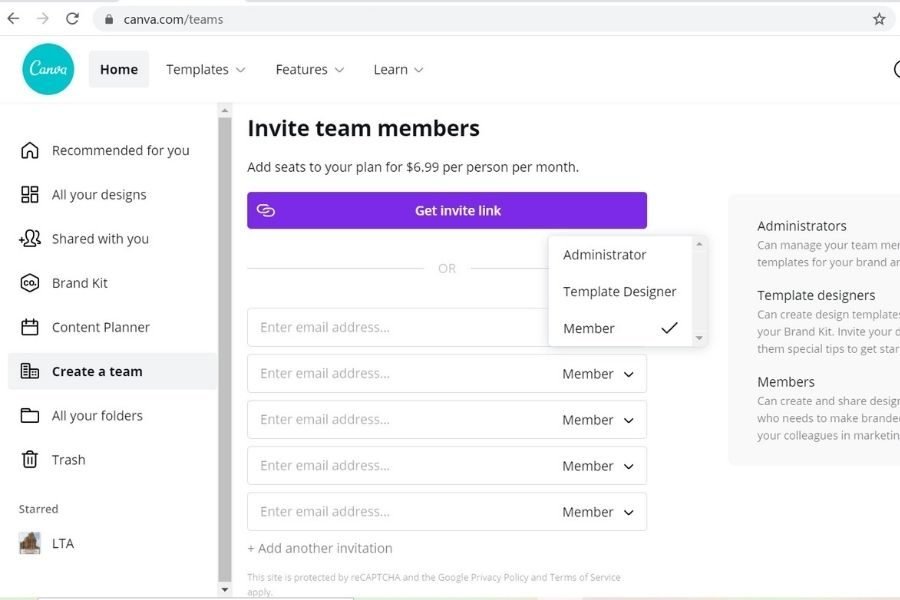Expand the Templates menu
The width and height of the screenshot is (900, 600).
tap(205, 69)
